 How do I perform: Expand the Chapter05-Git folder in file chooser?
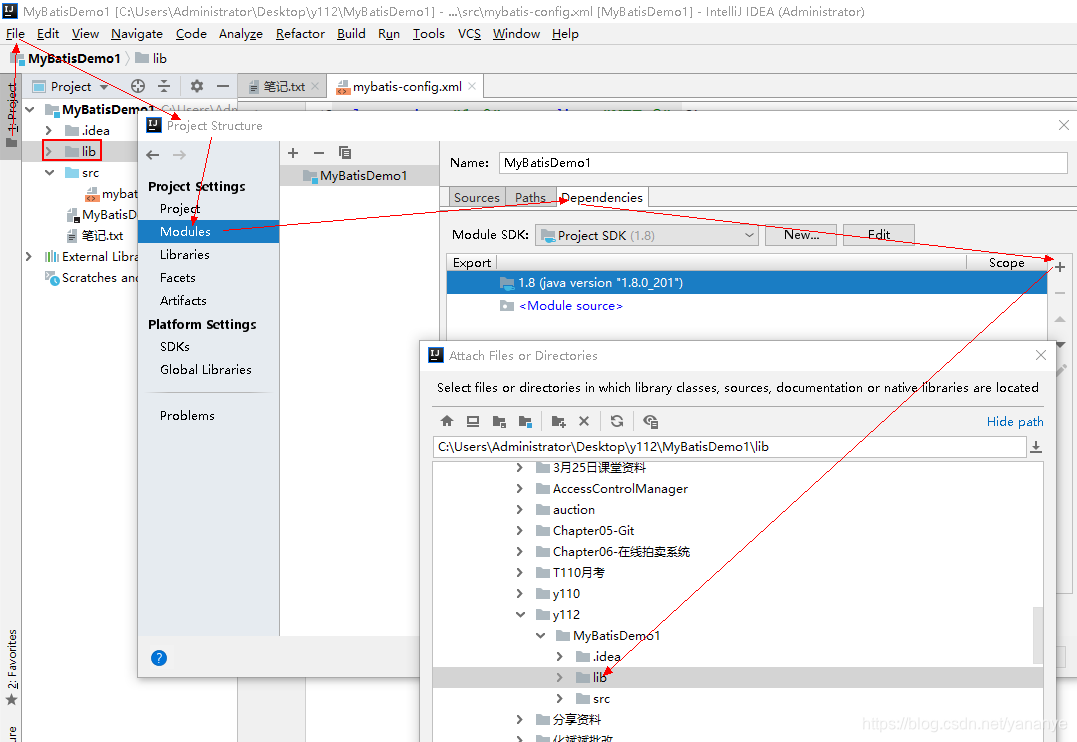(520, 530)
